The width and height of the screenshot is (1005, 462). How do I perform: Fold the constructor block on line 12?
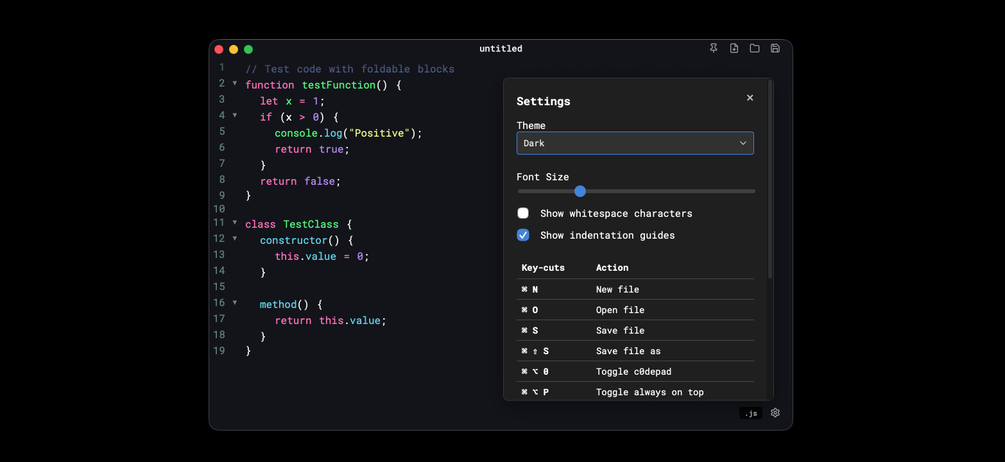(x=235, y=239)
